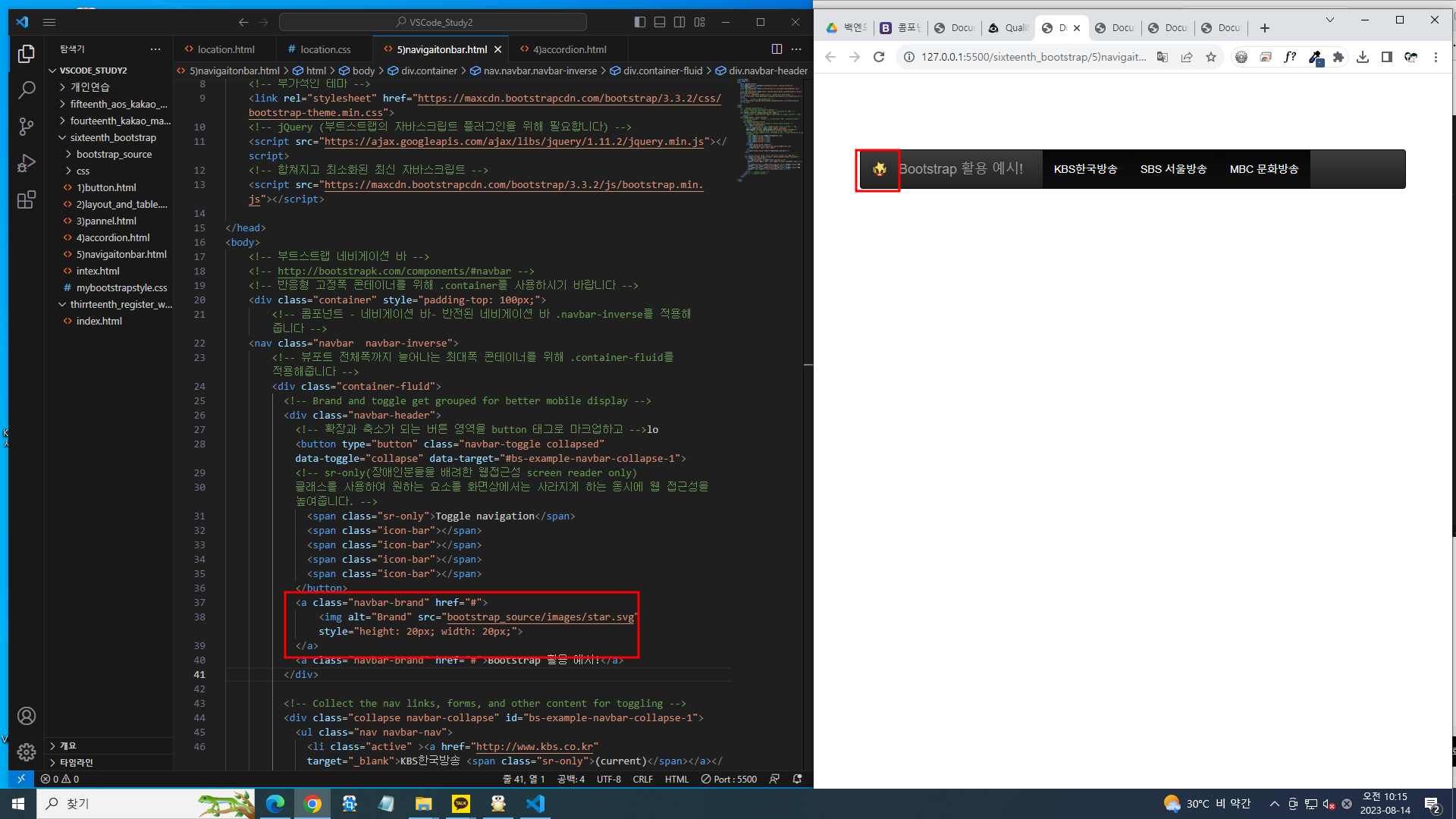Switch to the location.css tab
1456x819 pixels.
pos(325,49)
